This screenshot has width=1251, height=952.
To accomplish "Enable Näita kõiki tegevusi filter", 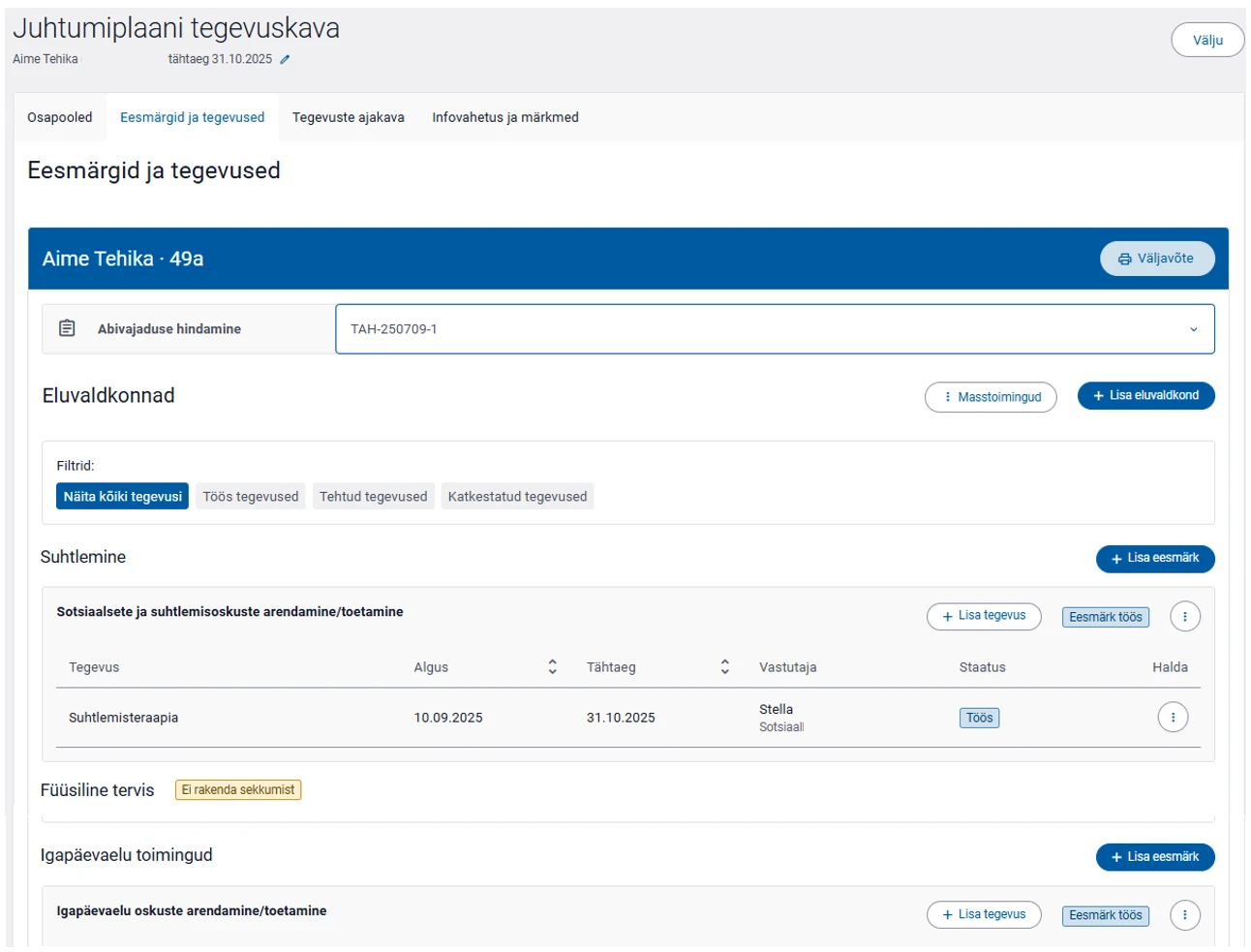I will coord(122,497).
